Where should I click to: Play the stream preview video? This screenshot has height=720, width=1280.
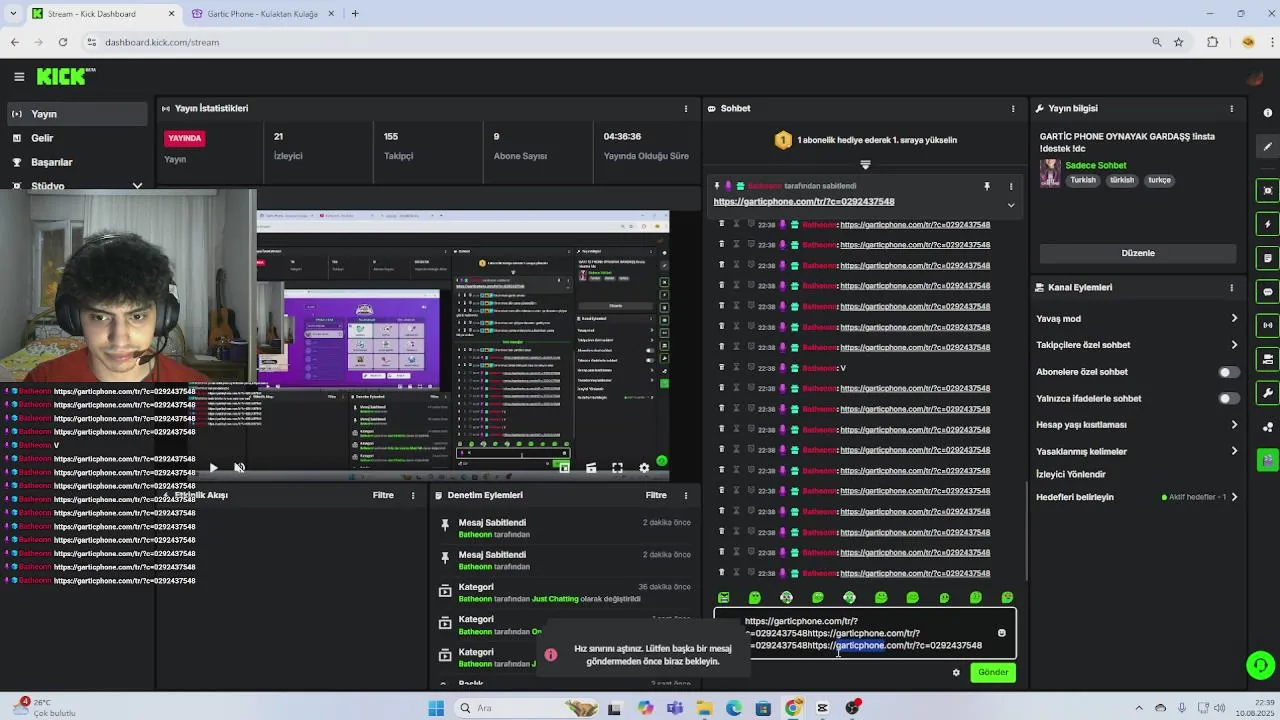tap(213, 467)
